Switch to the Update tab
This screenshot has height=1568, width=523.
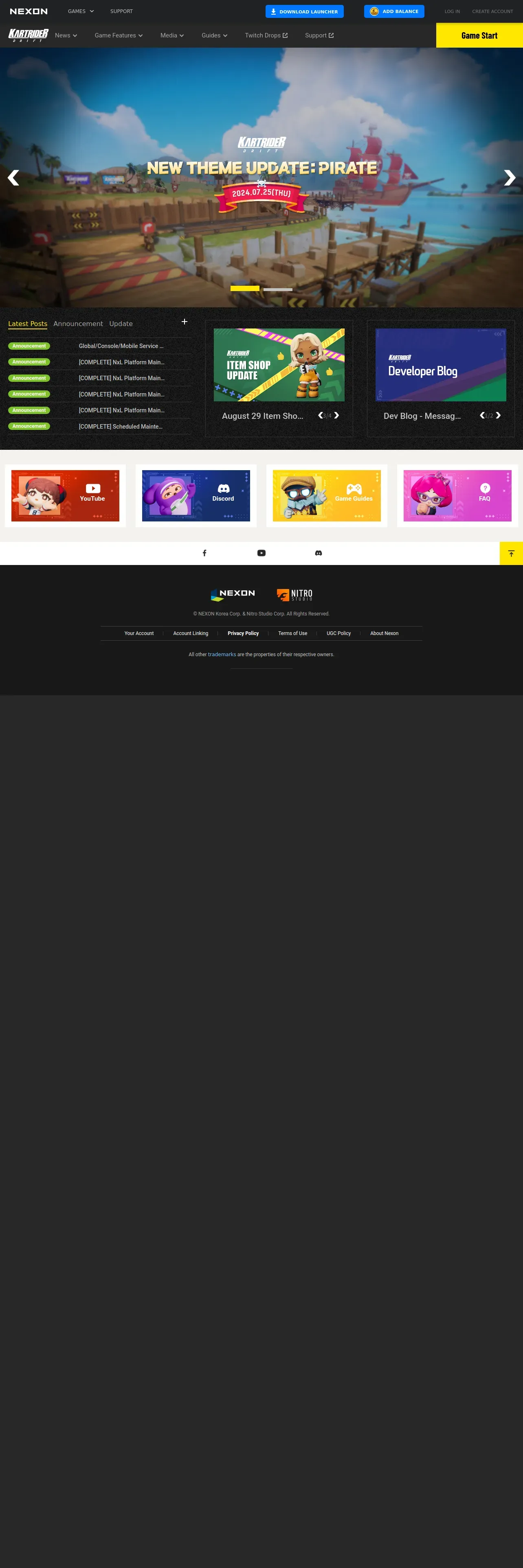pos(121,324)
